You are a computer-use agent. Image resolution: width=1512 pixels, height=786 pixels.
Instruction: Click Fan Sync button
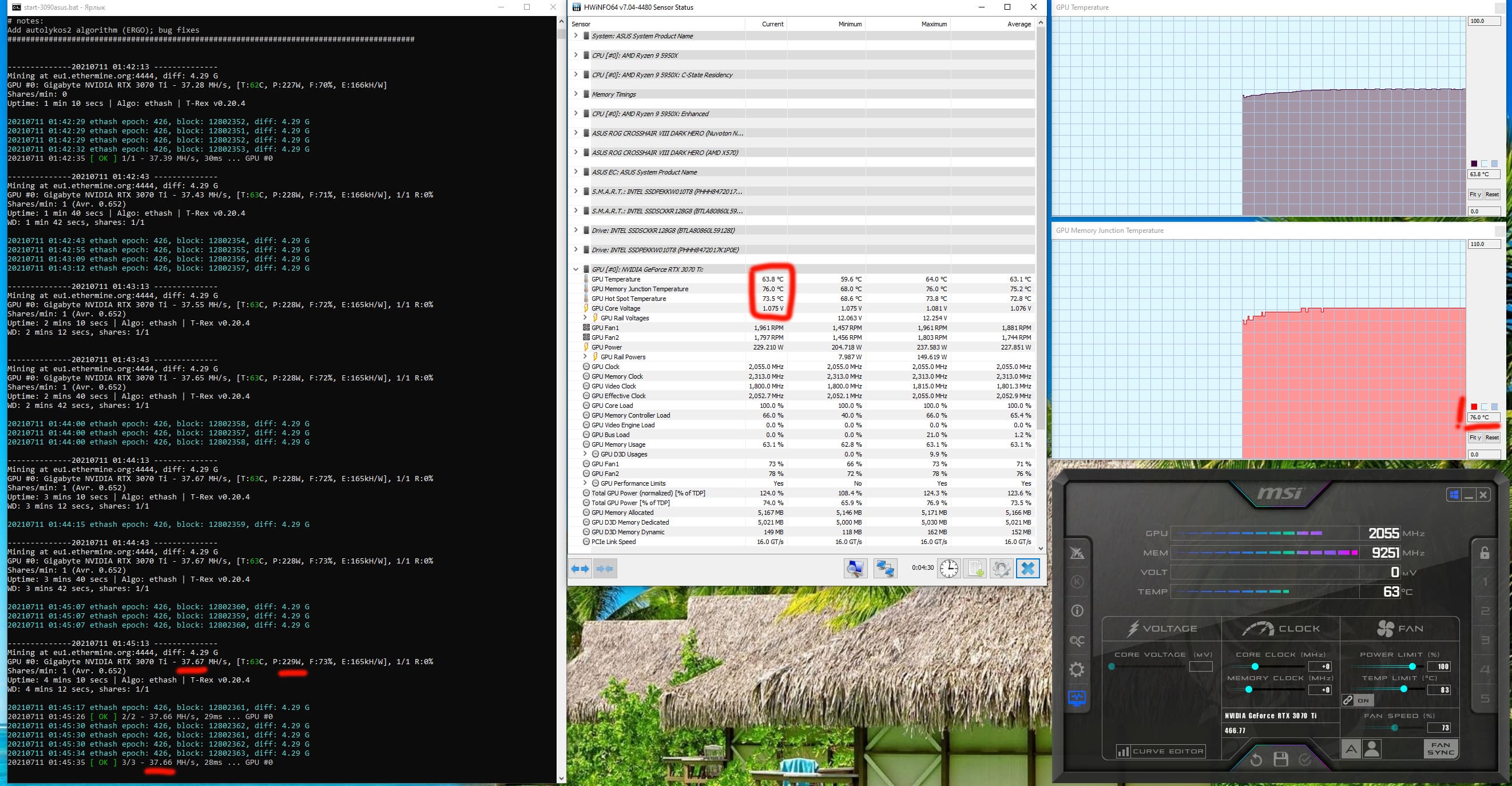[1440, 748]
